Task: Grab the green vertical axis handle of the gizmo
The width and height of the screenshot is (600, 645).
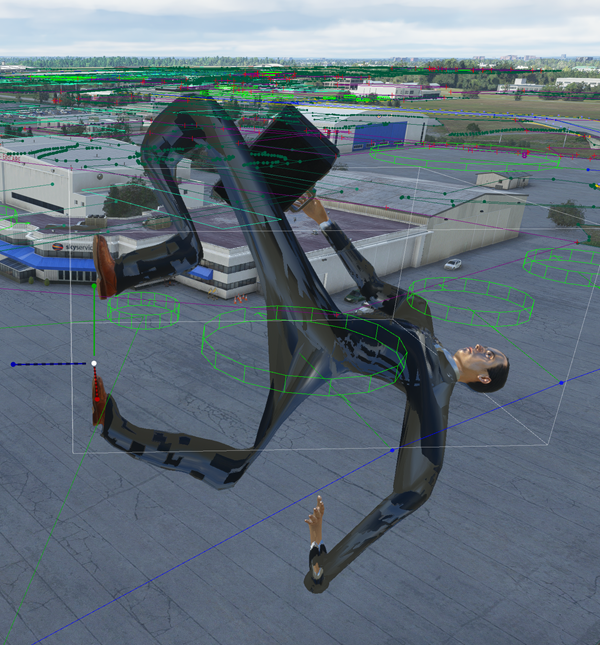Action: tap(94, 328)
